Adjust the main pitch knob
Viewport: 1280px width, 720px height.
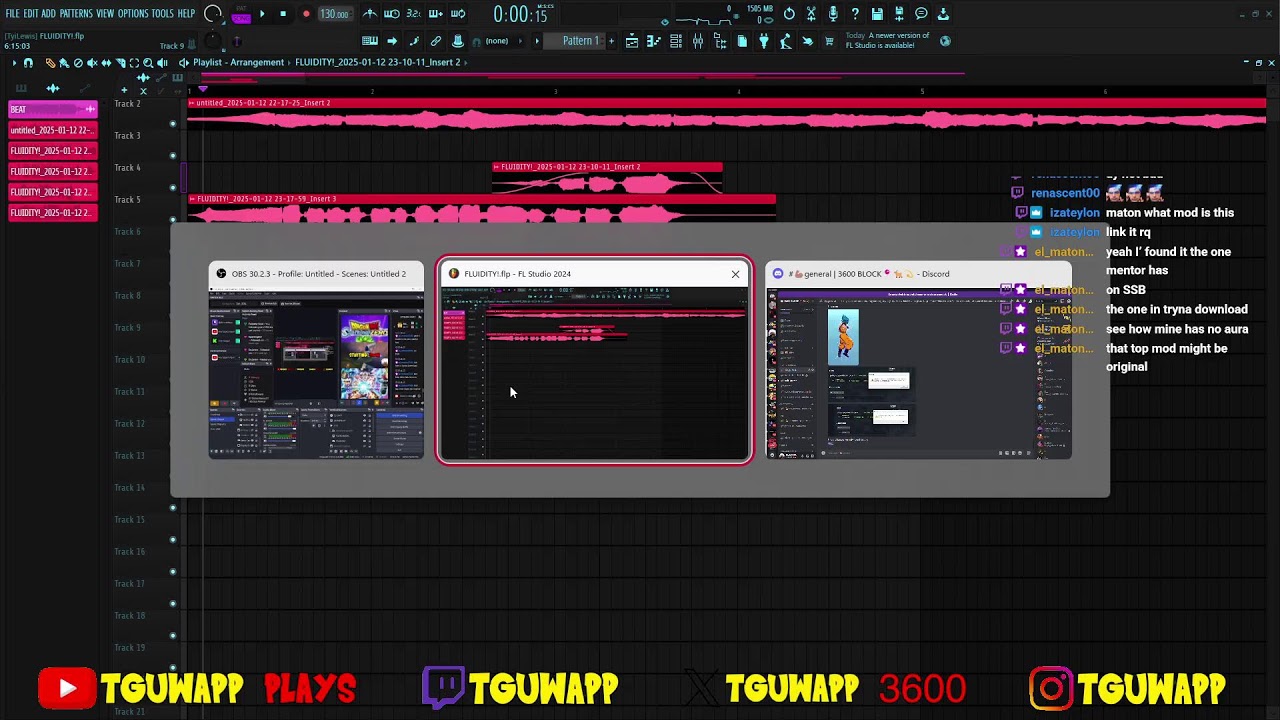tap(213, 41)
